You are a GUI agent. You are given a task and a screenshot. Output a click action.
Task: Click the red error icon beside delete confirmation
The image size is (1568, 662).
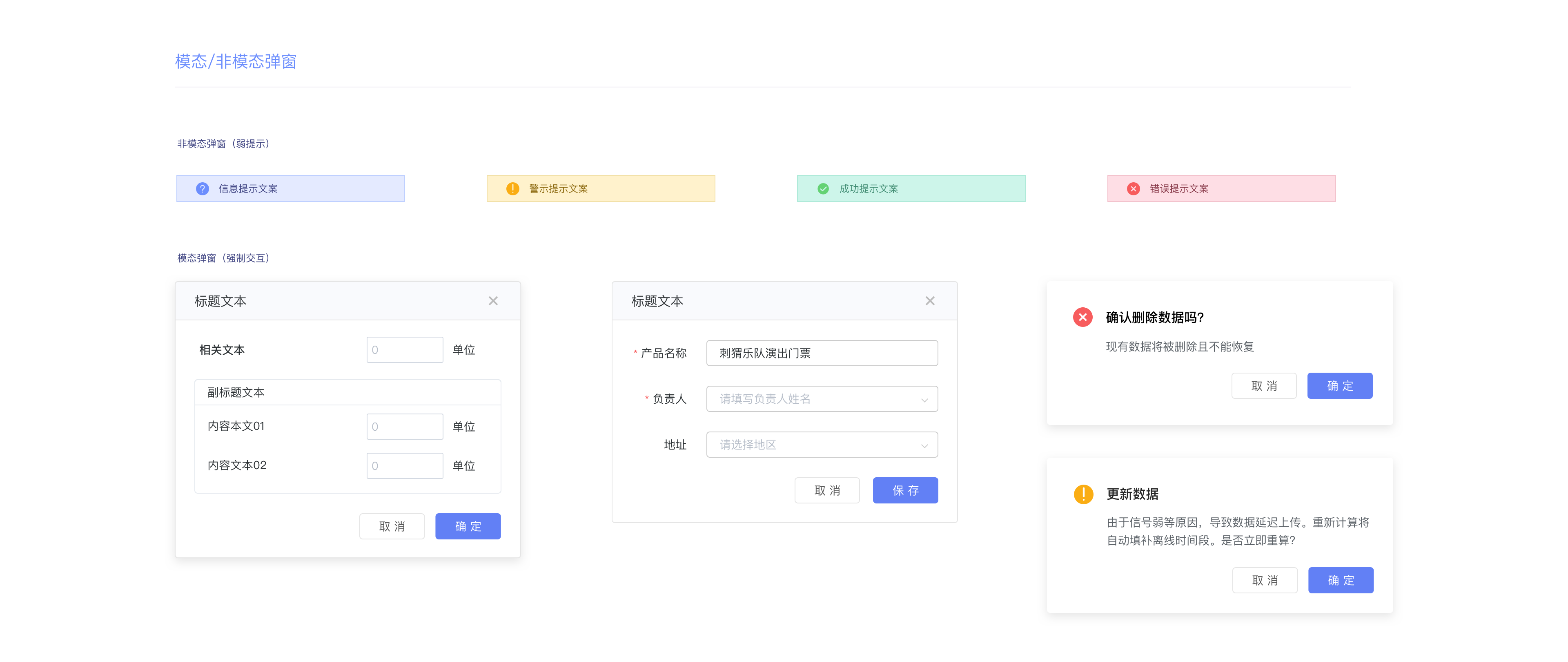point(1082,317)
